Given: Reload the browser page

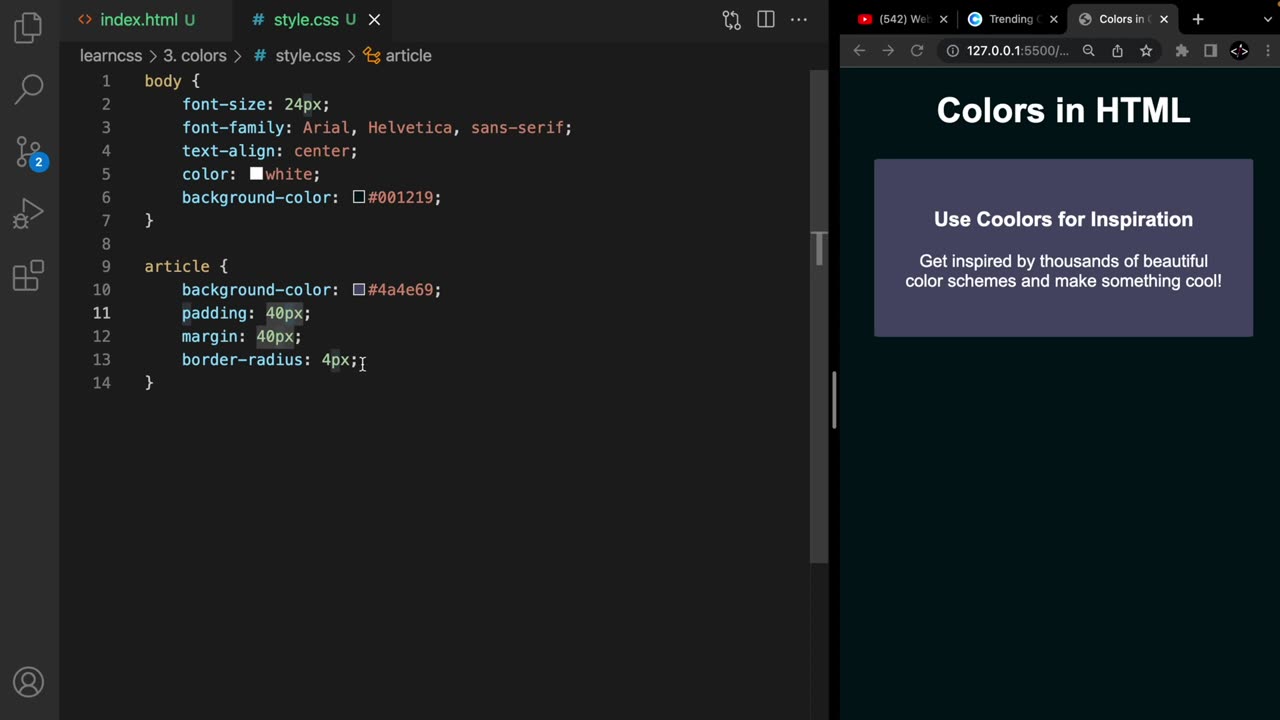Looking at the screenshot, I should tap(916, 51).
